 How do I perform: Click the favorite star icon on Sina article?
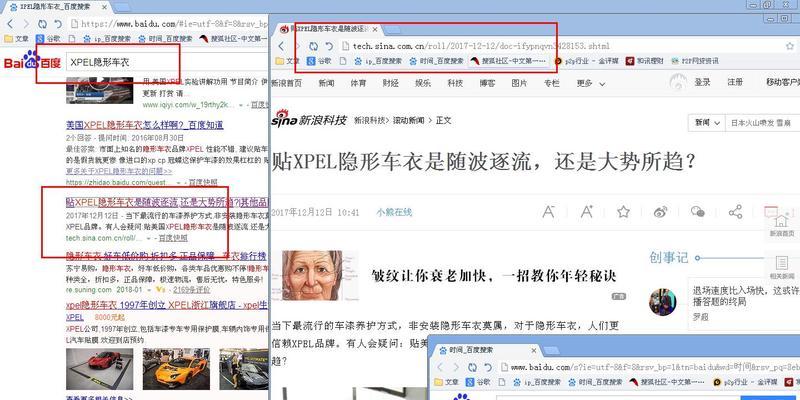623,212
